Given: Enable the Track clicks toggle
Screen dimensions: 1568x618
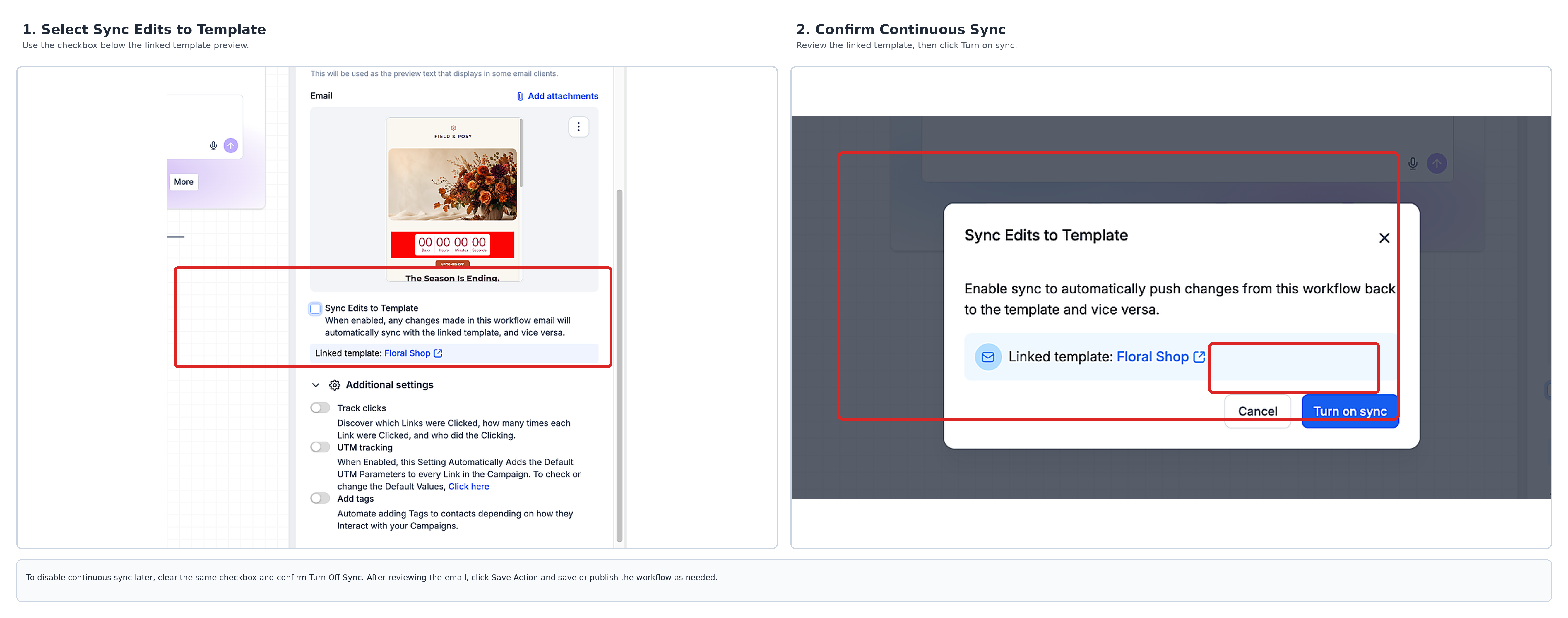Looking at the screenshot, I should [320, 408].
